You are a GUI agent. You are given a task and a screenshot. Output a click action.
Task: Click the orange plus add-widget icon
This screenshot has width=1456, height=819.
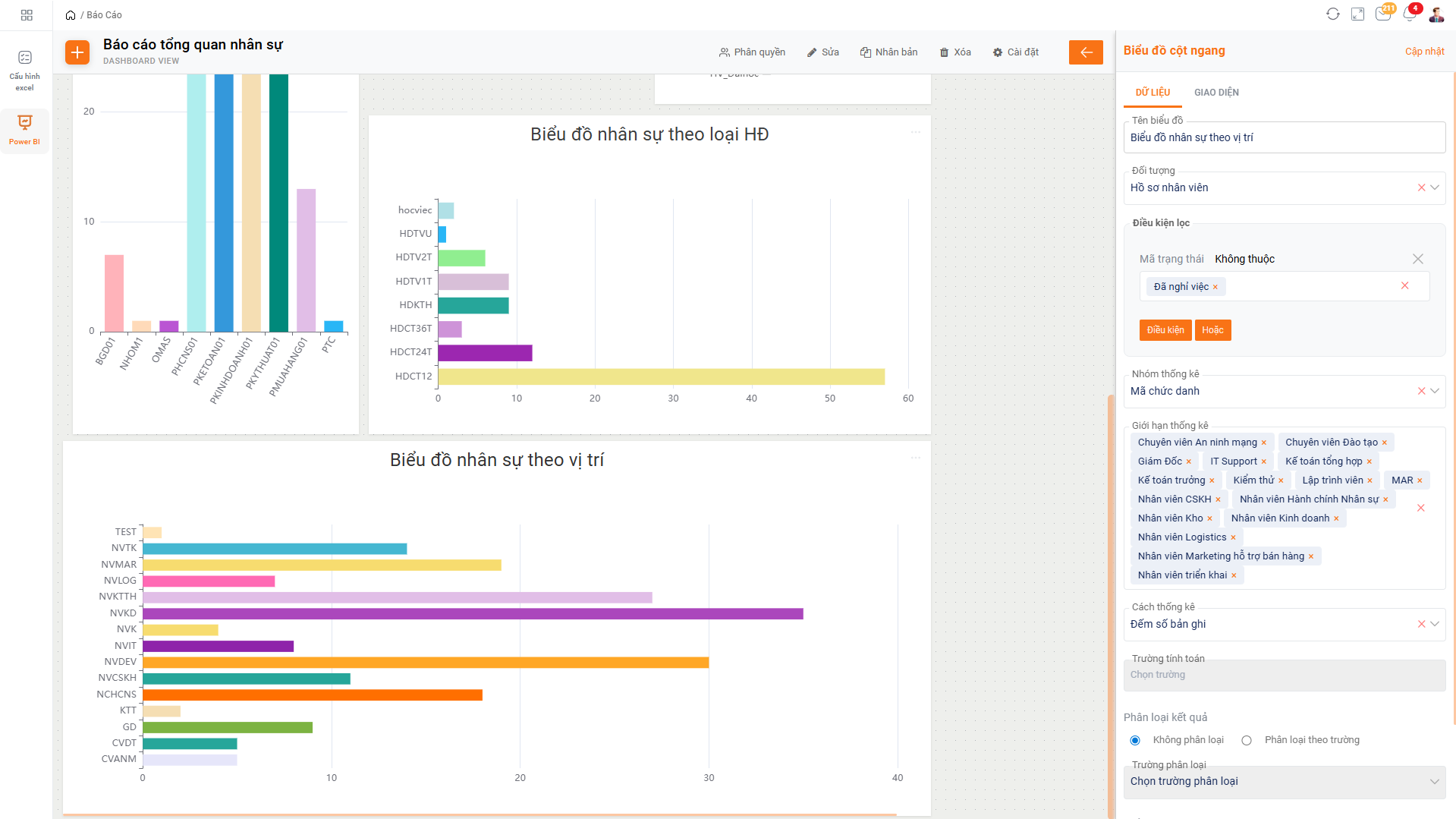77,52
